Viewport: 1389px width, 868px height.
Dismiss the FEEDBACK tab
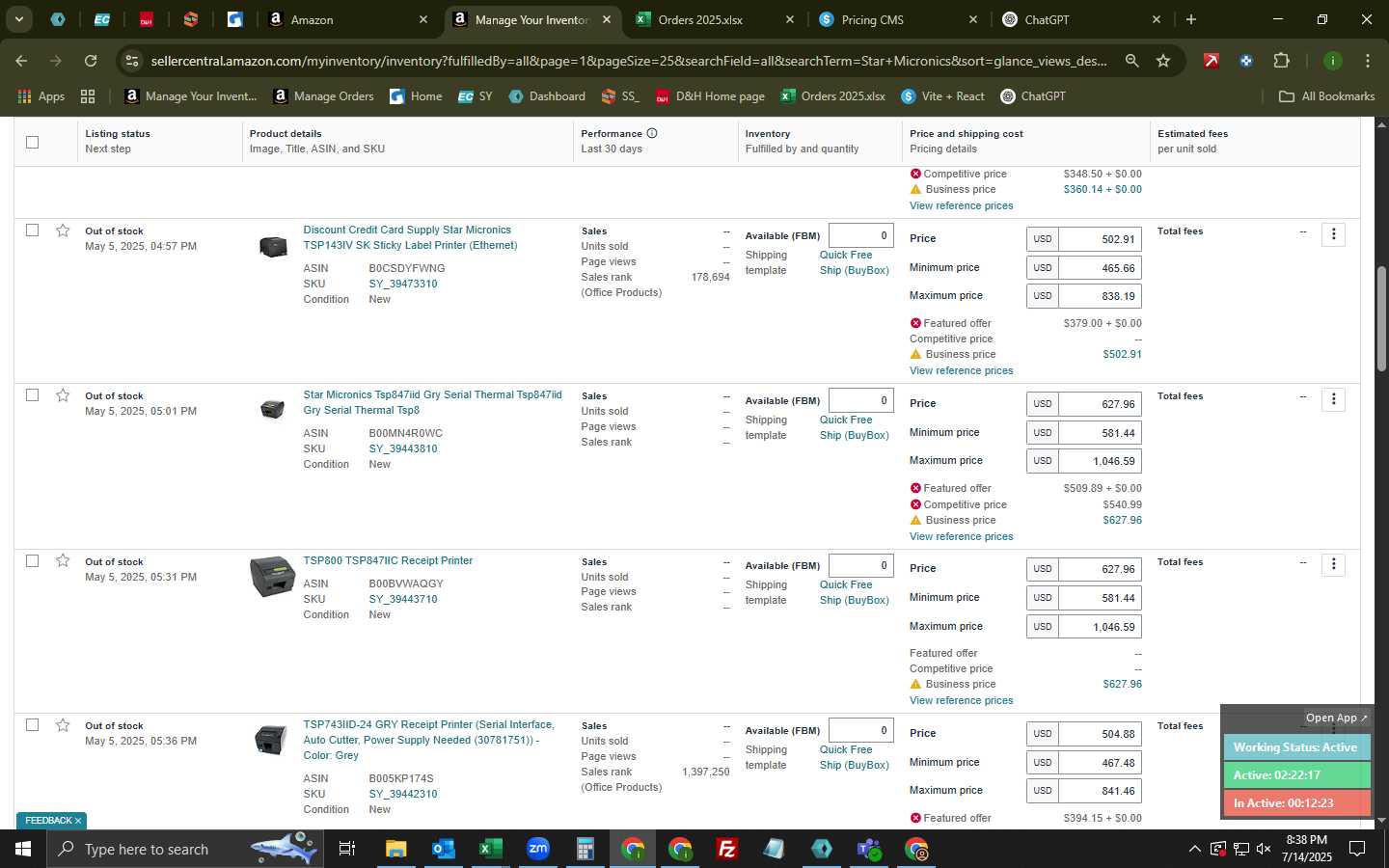(78, 821)
